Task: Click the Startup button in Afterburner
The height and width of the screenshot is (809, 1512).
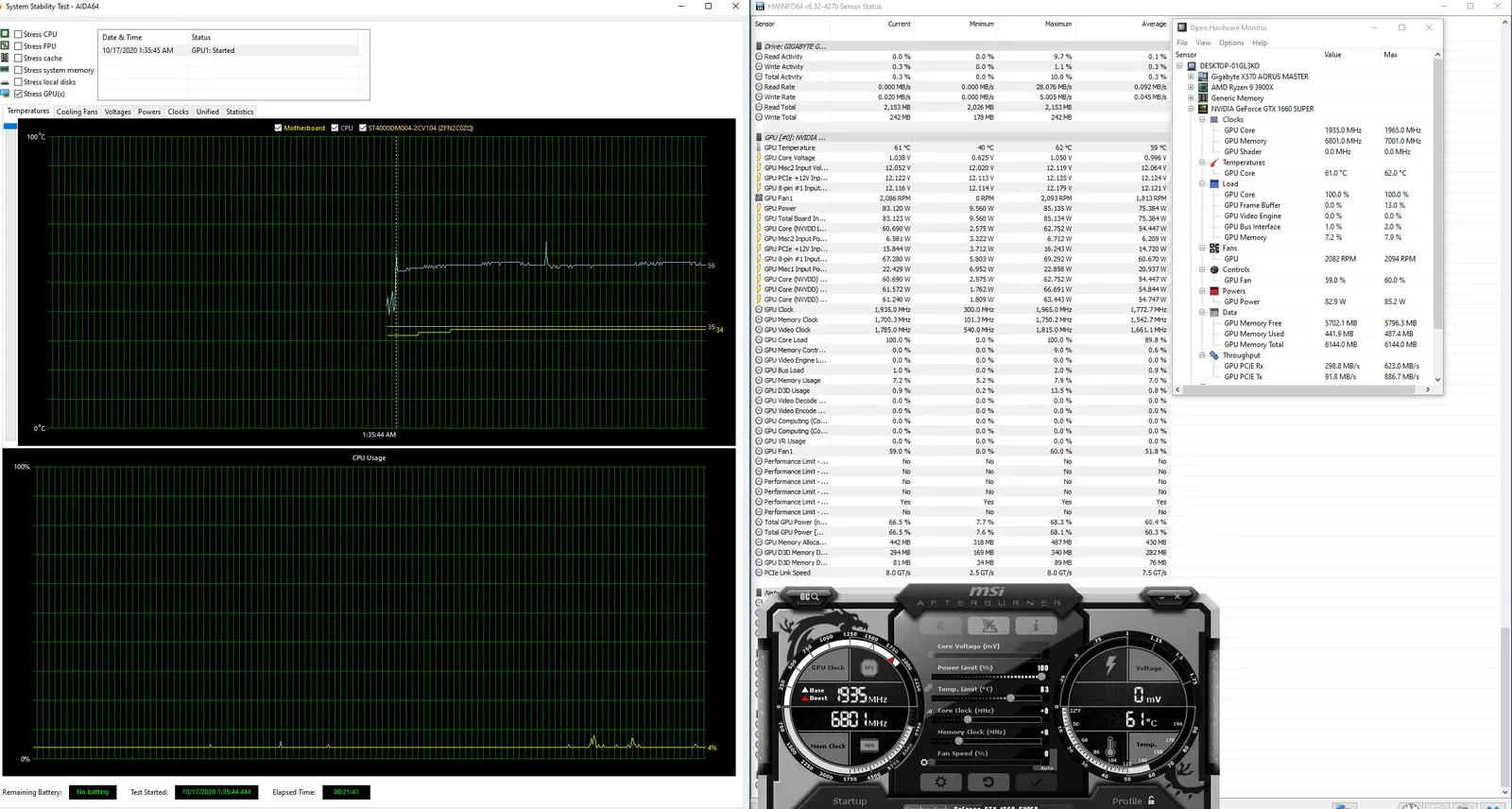Action: [850, 801]
